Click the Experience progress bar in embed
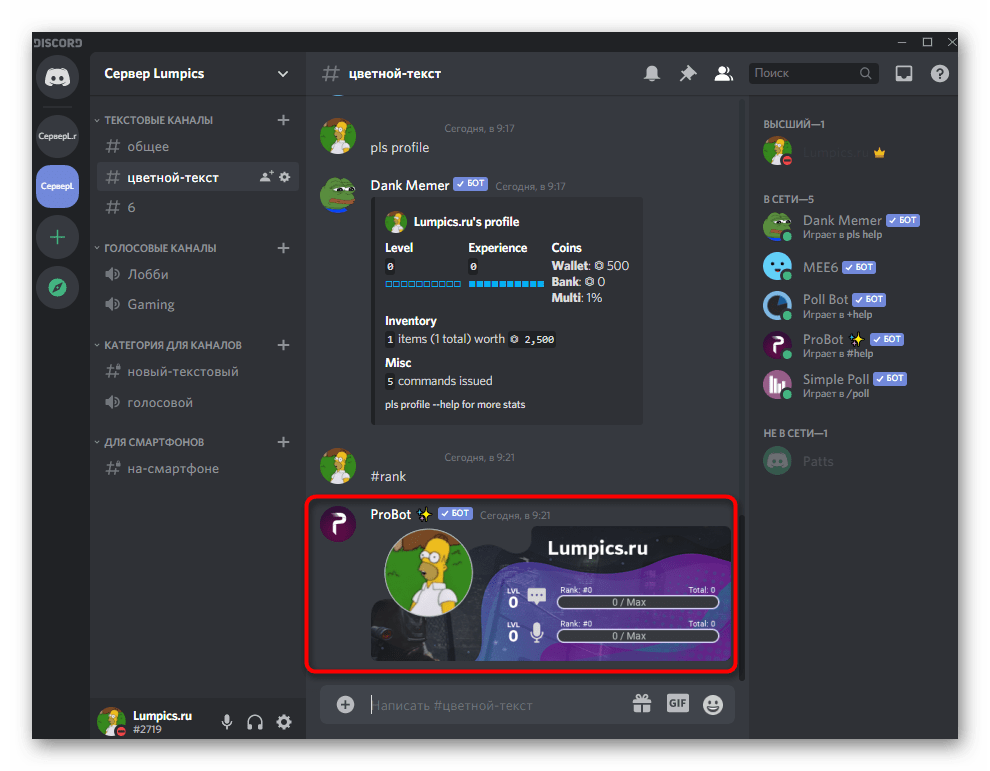This screenshot has width=990, height=771. coord(506,284)
